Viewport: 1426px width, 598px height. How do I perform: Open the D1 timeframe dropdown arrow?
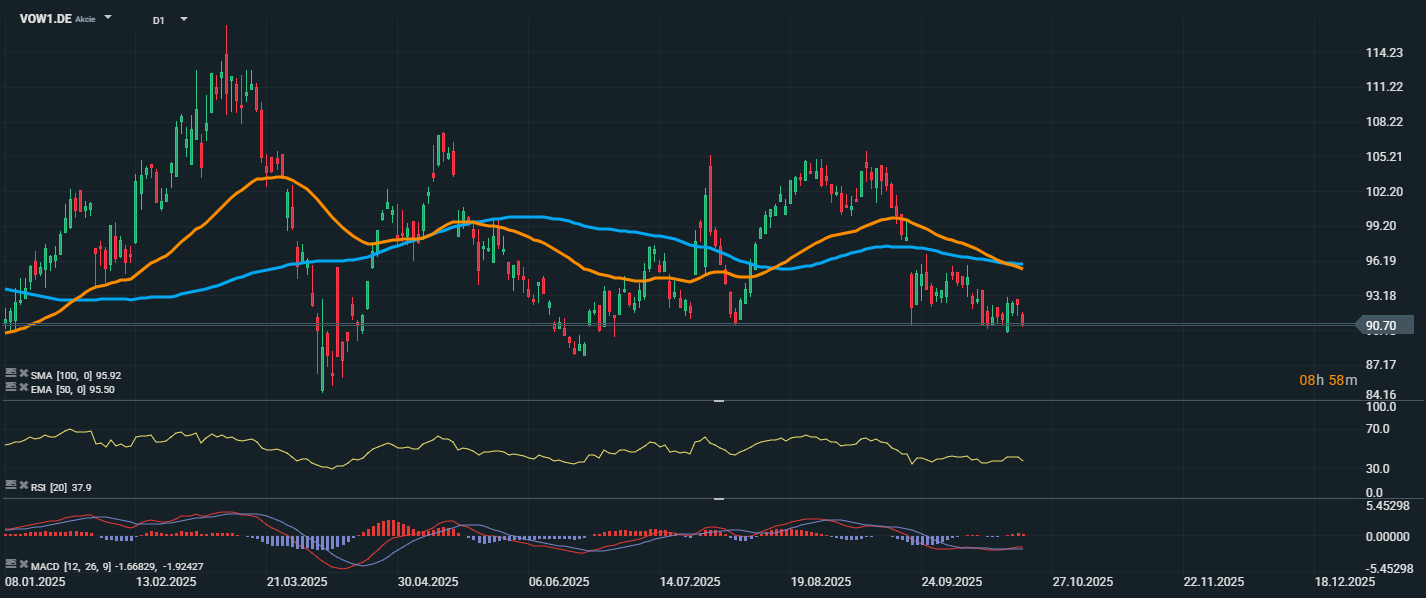tap(184, 18)
